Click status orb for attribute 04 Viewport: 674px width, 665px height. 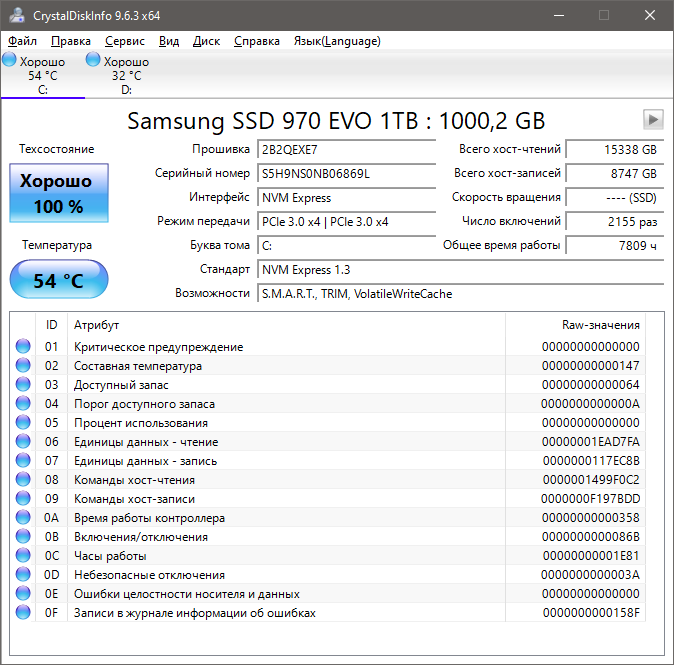pyautogui.click(x=23, y=403)
